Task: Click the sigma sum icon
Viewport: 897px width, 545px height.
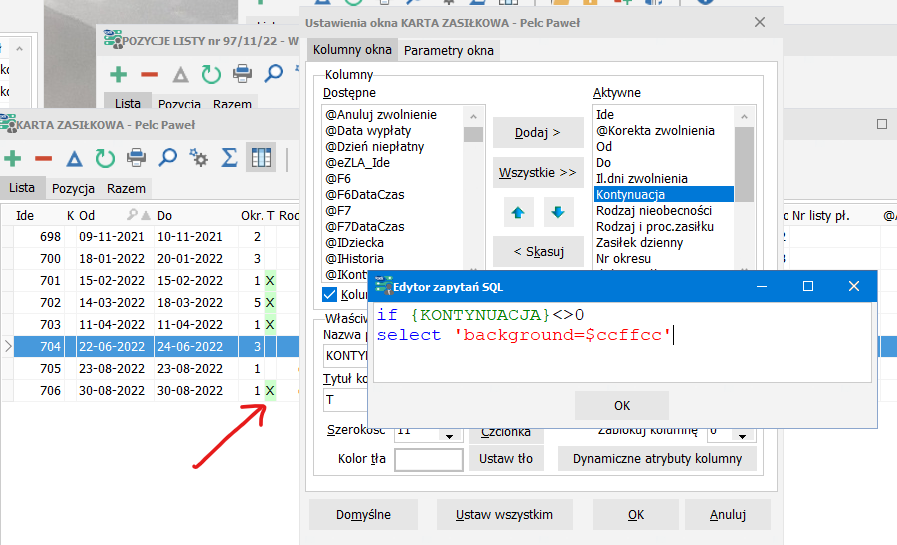Action: coord(229,158)
